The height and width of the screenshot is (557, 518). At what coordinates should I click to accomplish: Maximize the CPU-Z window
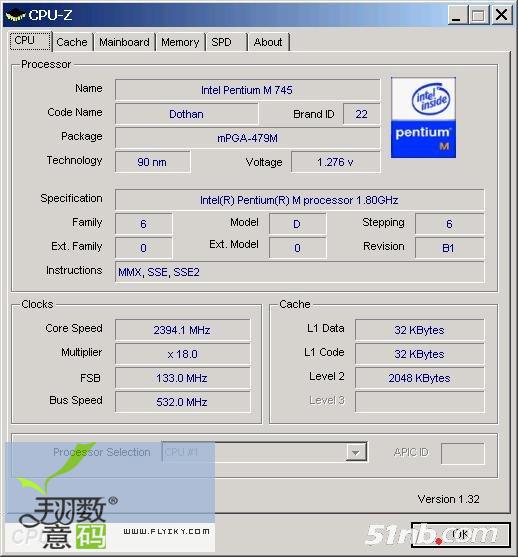pyautogui.click(x=478, y=15)
